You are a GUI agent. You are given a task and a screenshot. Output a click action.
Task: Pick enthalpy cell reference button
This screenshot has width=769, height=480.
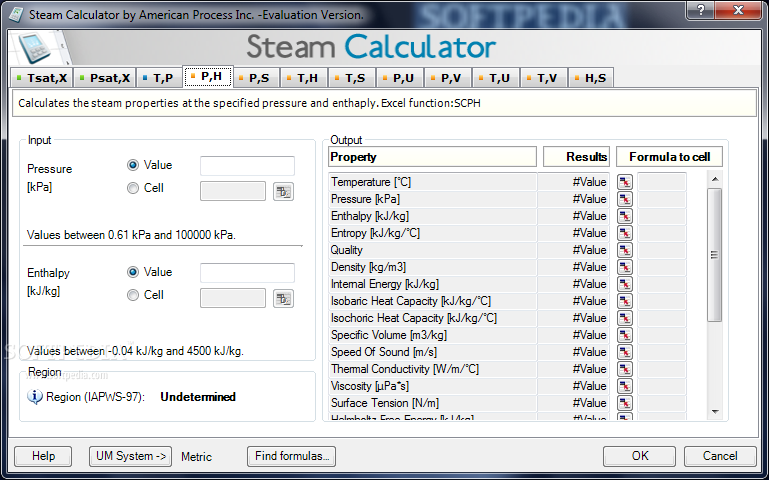point(283,299)
